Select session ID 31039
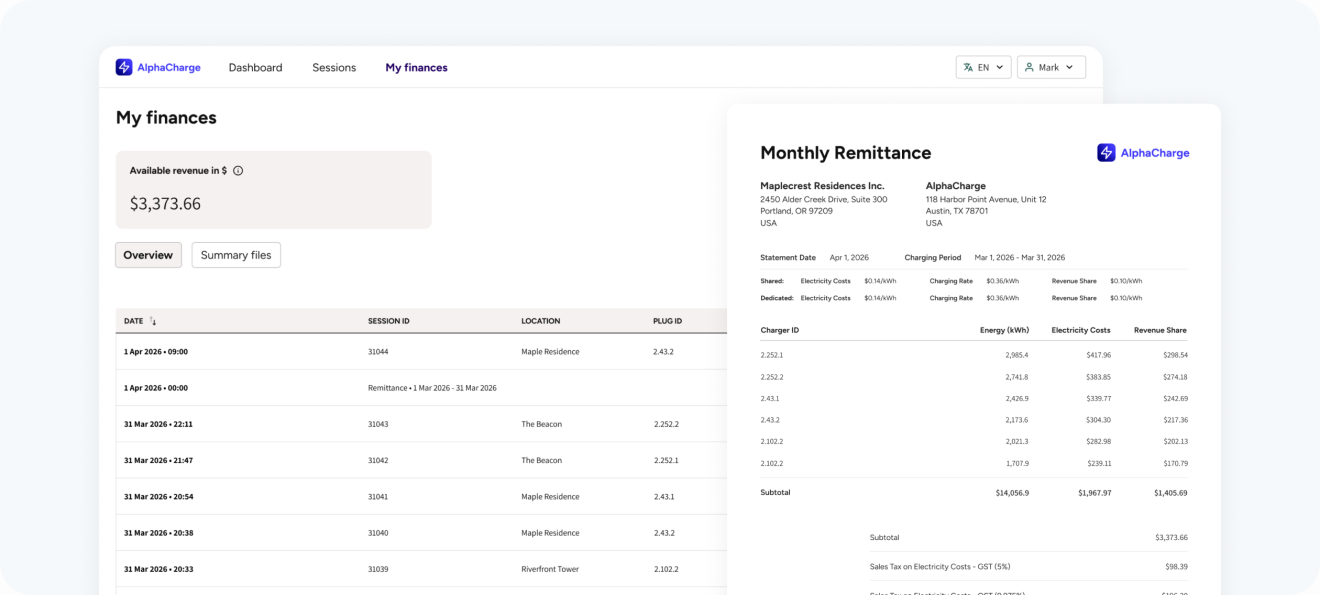The height and width of the screenshot is (595, 1320). pyautogui.click(x=378, y=569)
